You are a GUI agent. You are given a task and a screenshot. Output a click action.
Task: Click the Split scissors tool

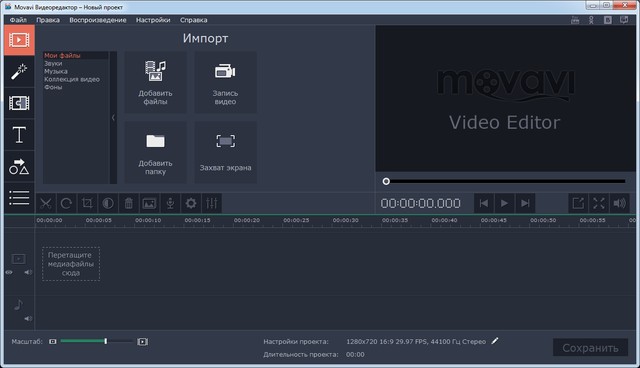click(x=46, y=203)
